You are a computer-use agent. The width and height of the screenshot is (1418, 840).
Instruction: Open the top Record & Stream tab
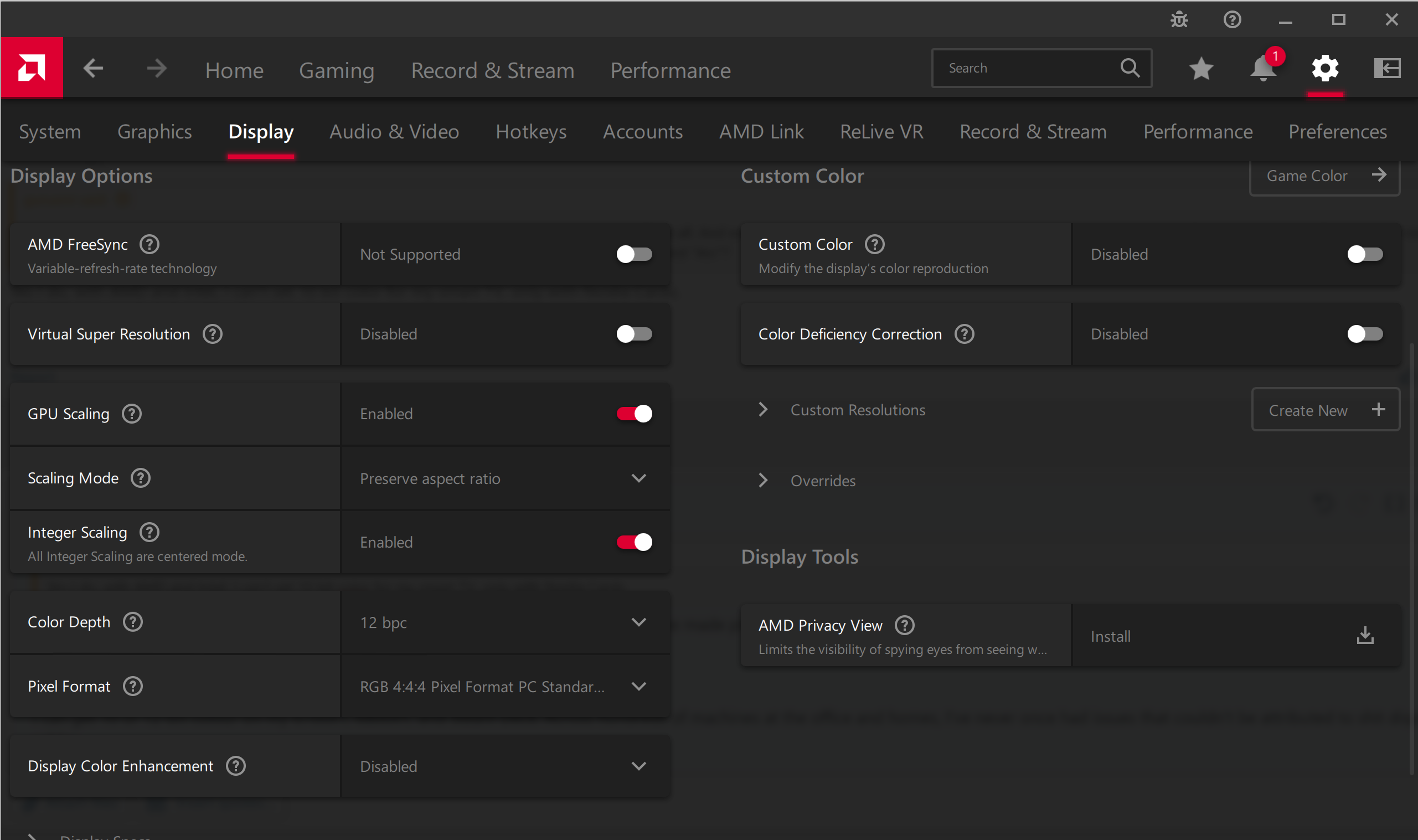(492, 70)
